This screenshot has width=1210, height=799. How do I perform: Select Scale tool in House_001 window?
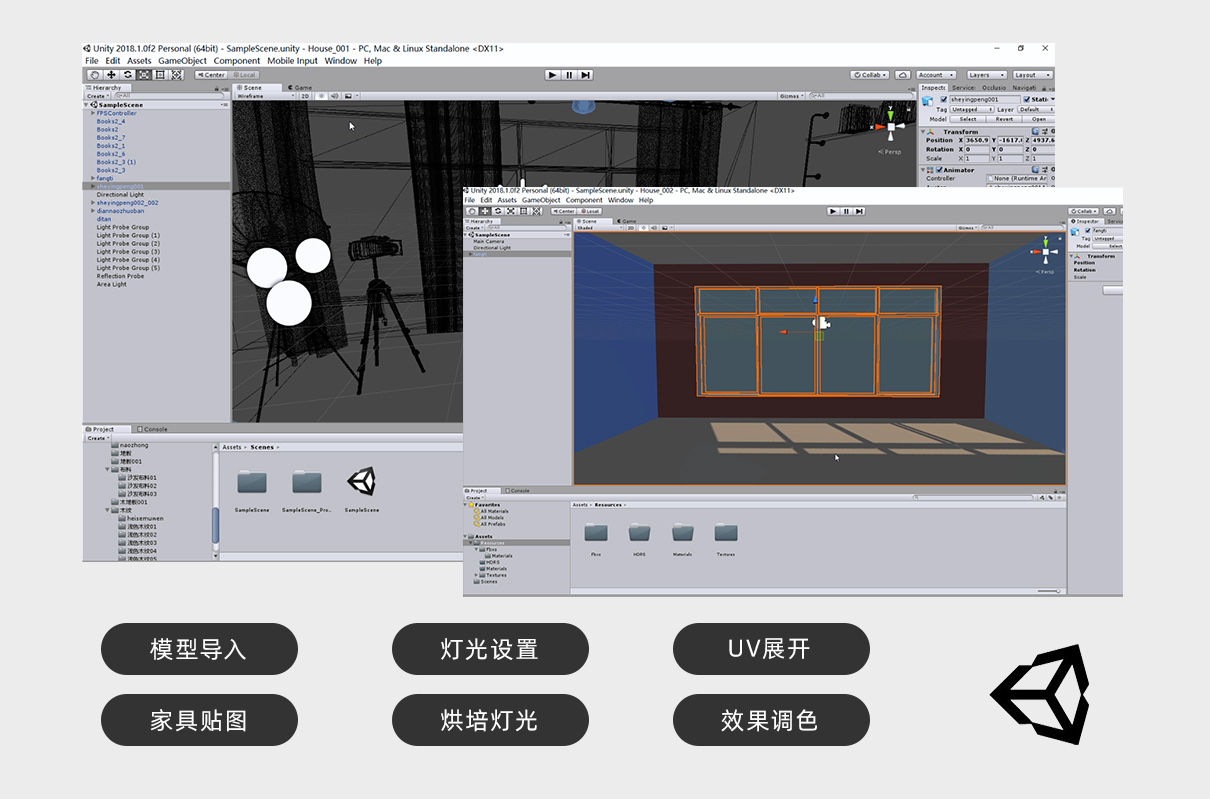pyautogui.click(x=144, y=75)
